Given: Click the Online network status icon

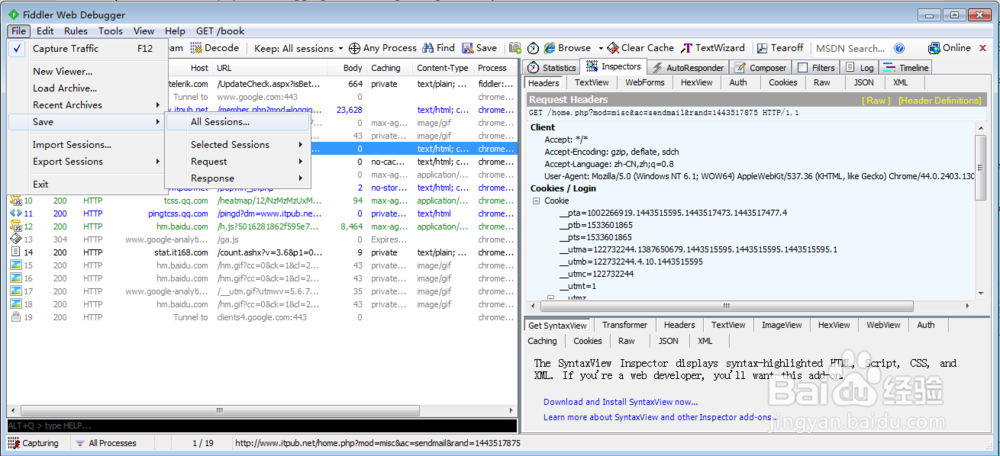Looking at the screenshot, I should (x=934, y=48).
